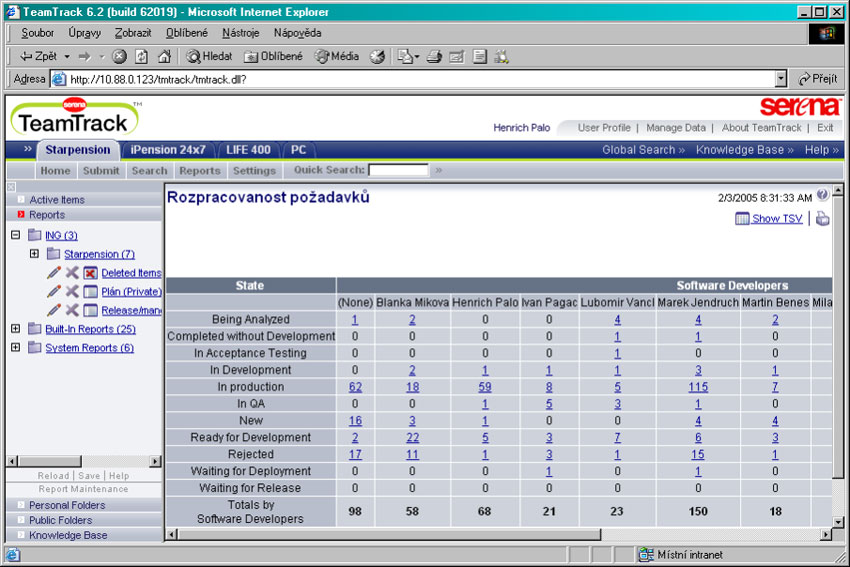Print the page with the printer toolbar icon

click(x=434, y=56)
